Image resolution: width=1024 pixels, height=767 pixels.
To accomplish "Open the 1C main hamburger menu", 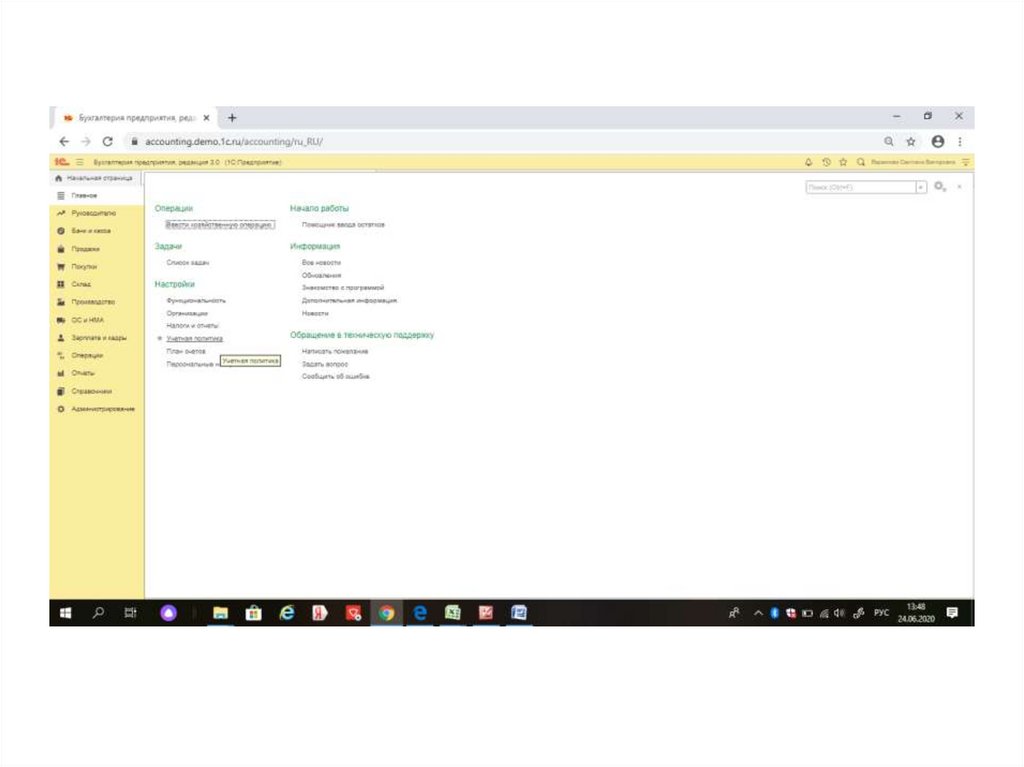I will click(x=80, y=162).
